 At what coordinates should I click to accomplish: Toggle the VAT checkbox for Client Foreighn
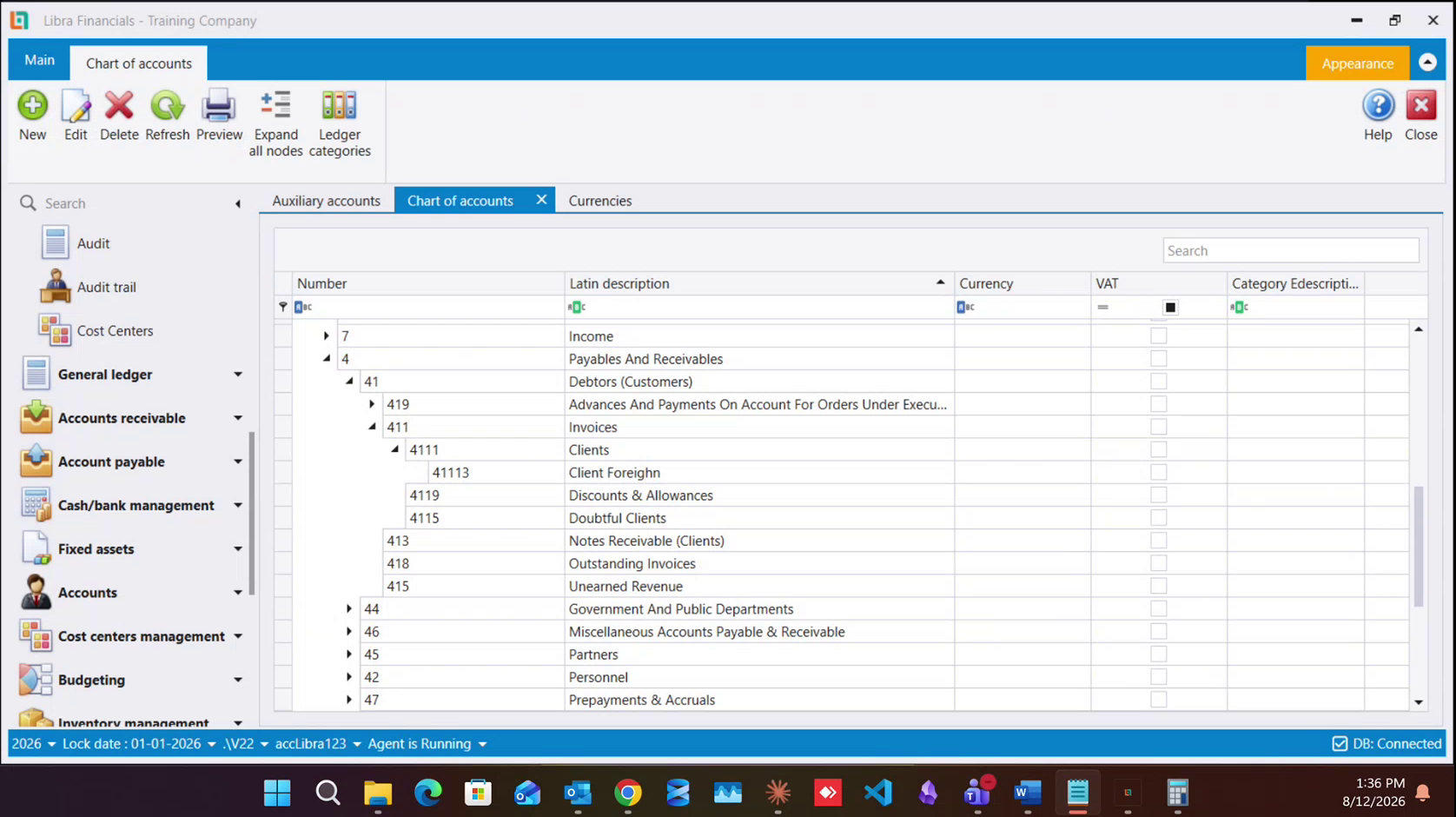pyautogui.click(x=1159, y=472)
